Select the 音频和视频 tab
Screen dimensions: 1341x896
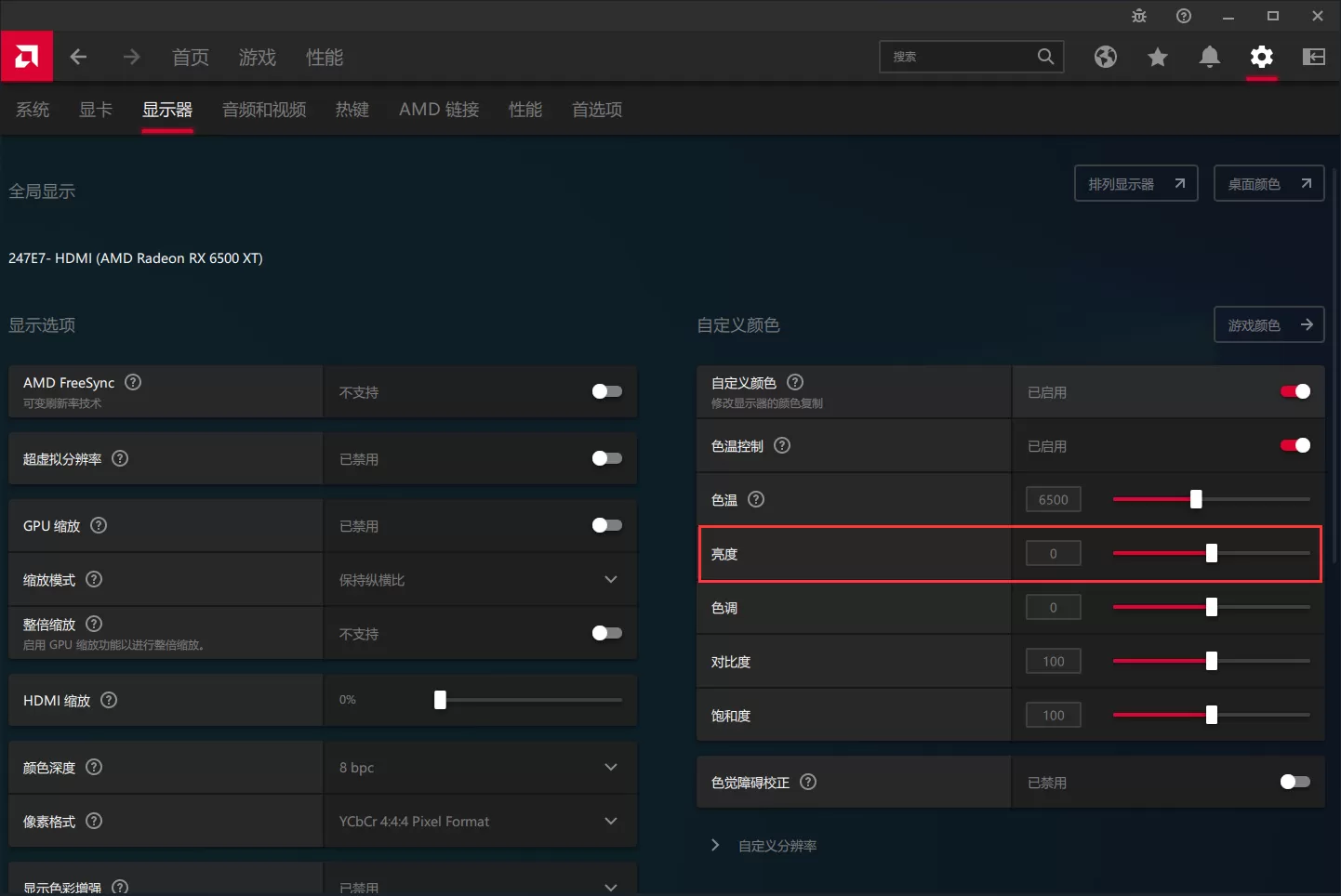click(x=264, y=110)
